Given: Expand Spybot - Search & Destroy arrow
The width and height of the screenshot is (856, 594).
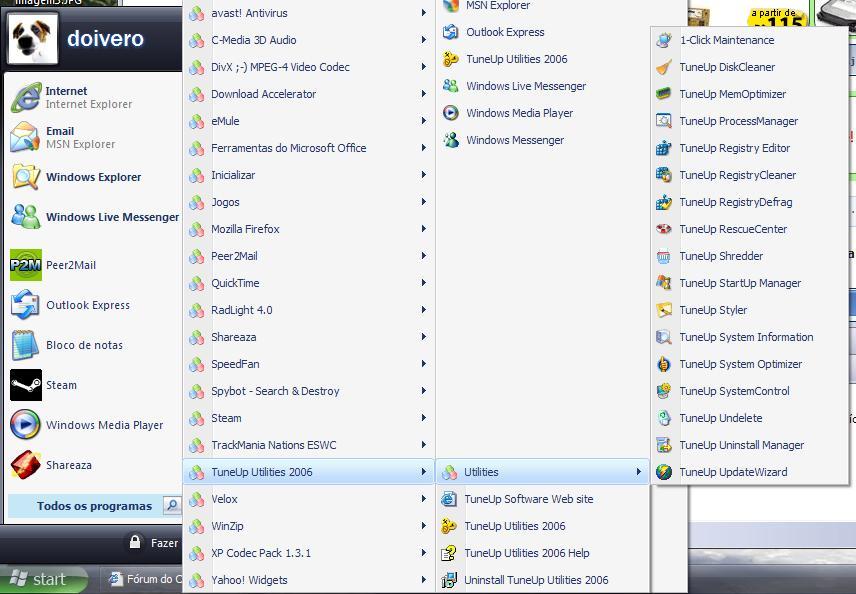Looking at the screenshot, I should [424, 391].
